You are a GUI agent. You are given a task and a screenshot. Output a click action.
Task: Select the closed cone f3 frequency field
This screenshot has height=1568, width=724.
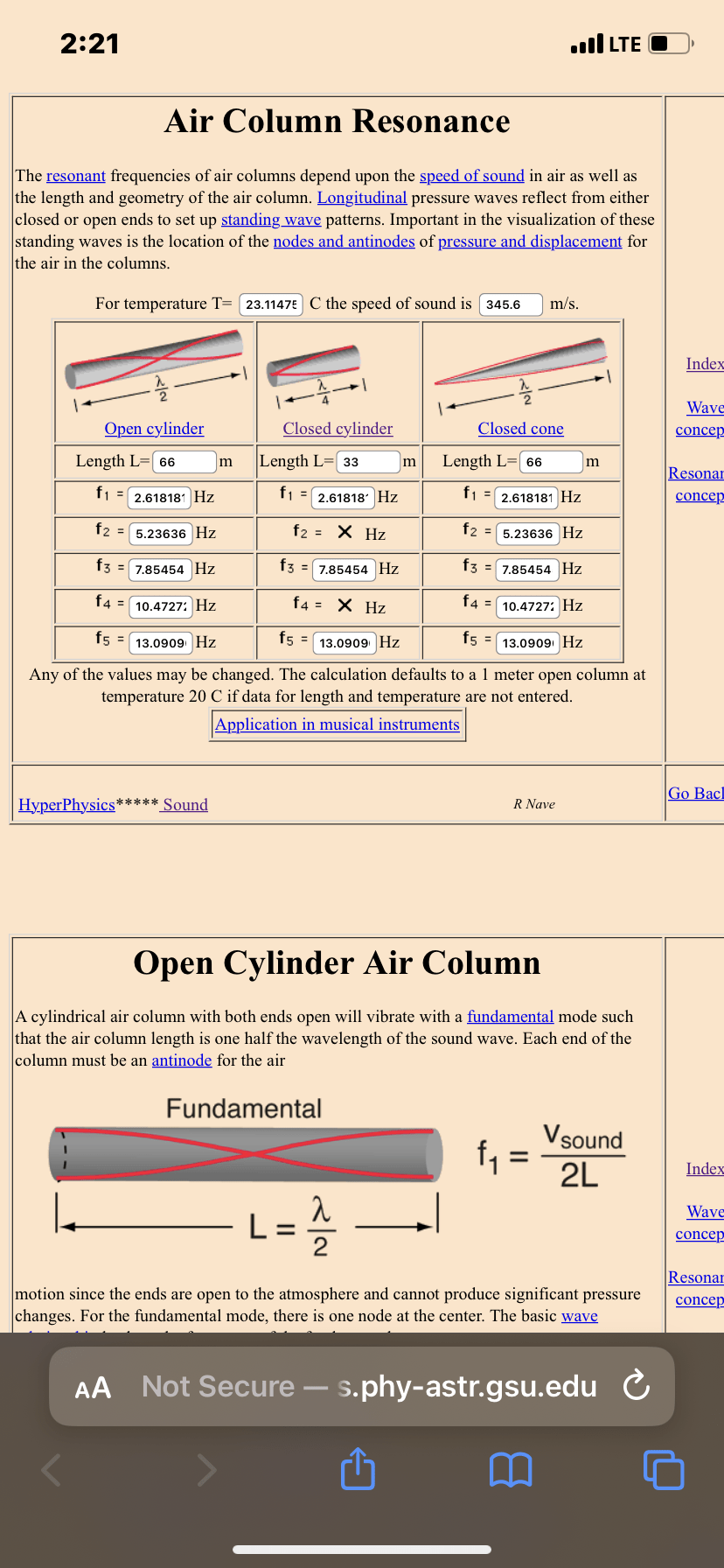coord(527,570)
